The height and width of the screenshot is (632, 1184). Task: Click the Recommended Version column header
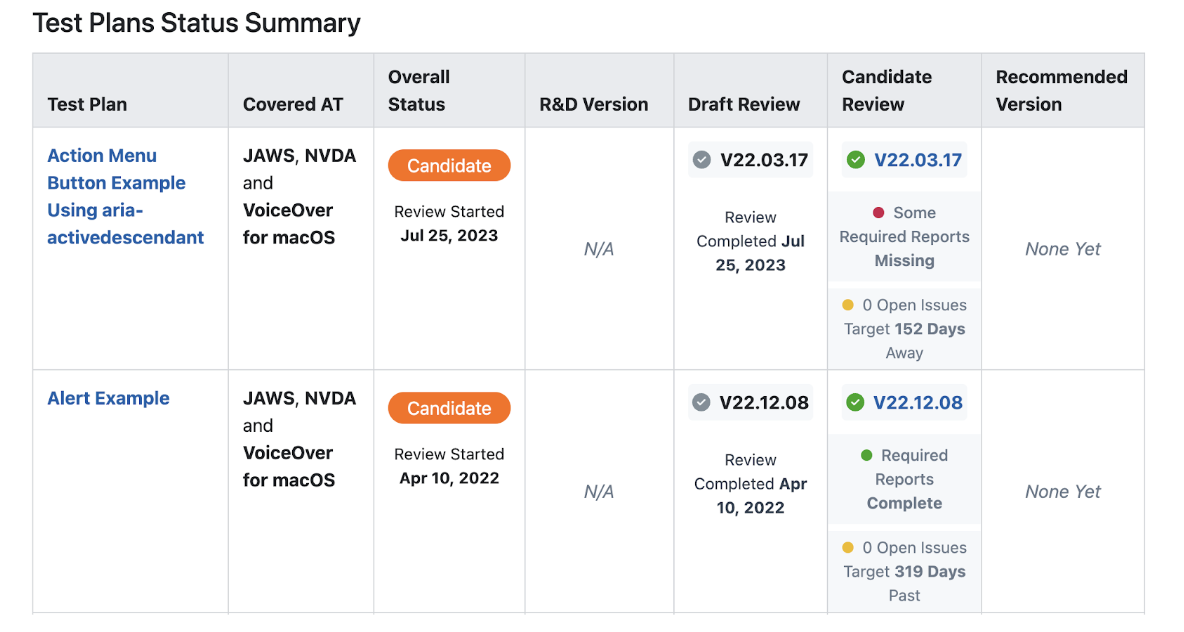click(1061, 91)
